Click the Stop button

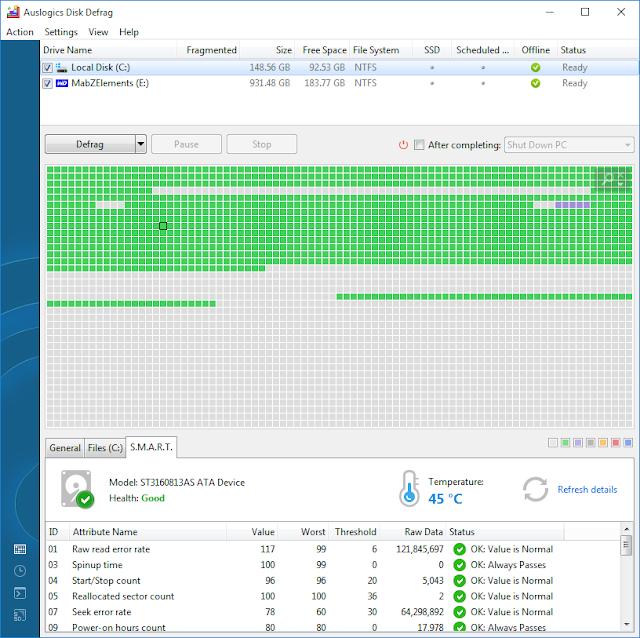262,144
